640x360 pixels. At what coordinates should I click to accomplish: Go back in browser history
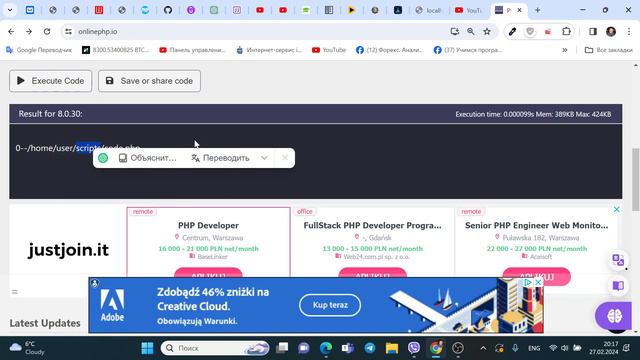click(x=11, y=31)
